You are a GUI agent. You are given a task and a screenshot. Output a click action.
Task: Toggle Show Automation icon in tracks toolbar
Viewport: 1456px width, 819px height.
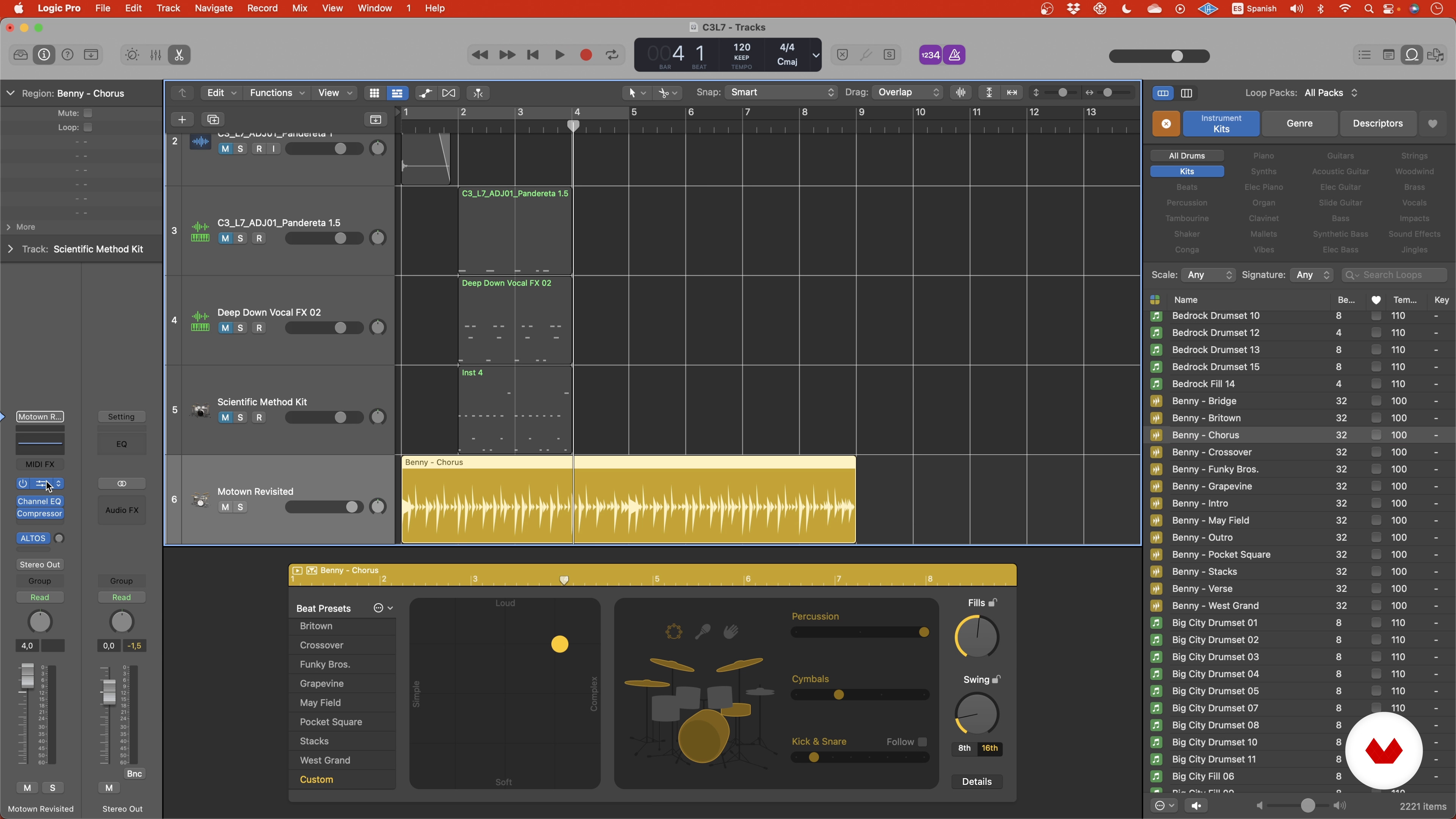point(425,93)
